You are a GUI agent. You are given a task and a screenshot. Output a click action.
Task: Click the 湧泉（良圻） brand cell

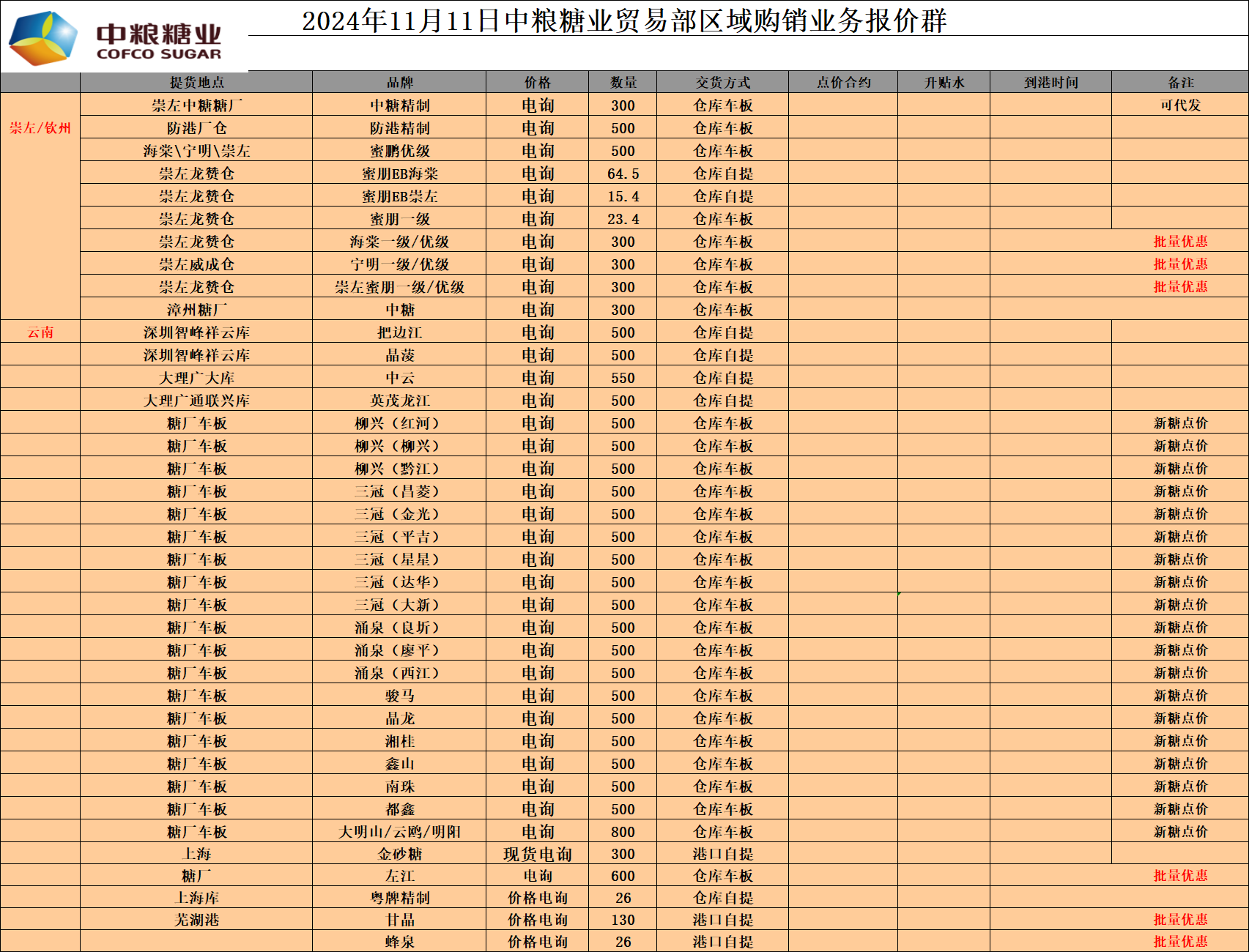(399, 628)
